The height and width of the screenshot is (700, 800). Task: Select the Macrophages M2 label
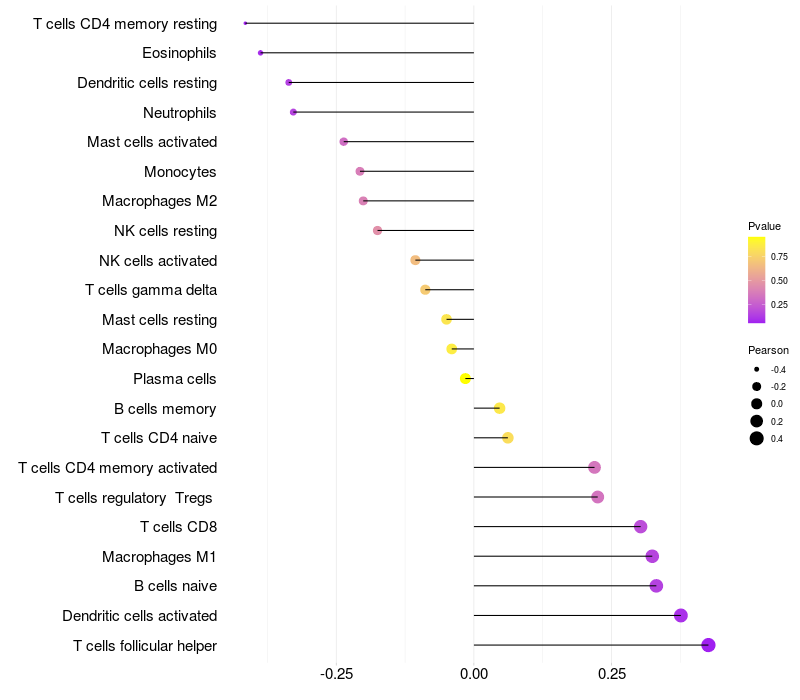[x=160, y=201]
